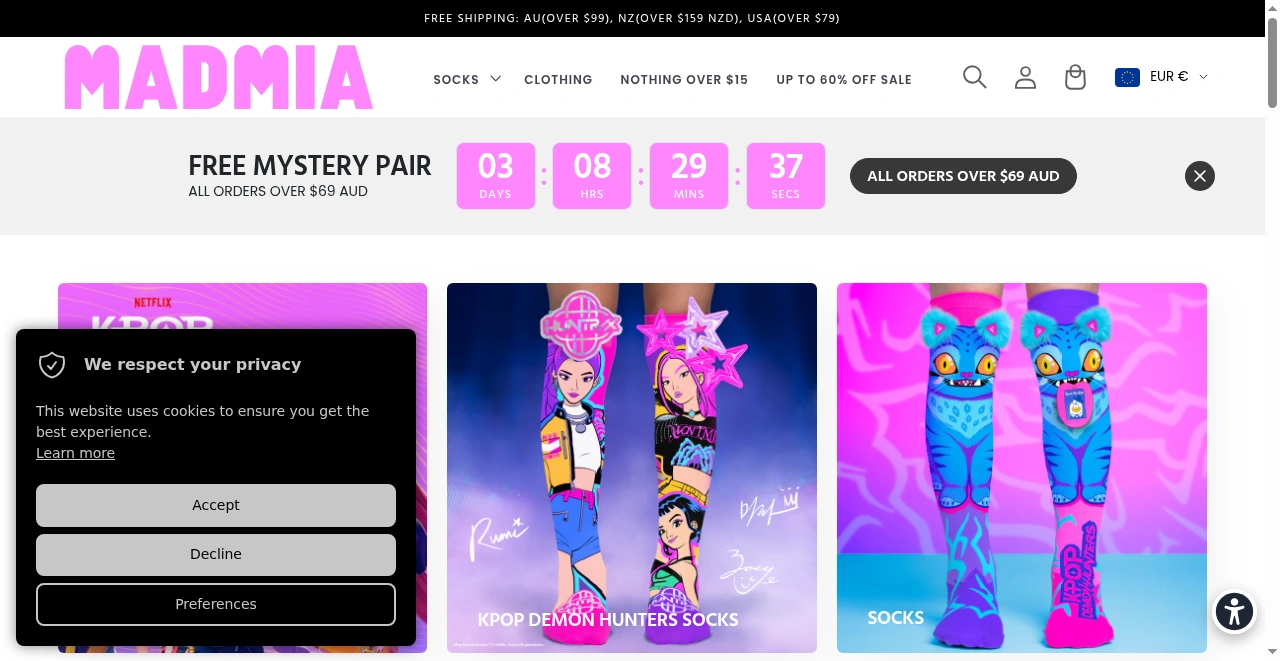Open Up To 60% Off Sale link
This screenshot has height=661, width=1280.
844,79
